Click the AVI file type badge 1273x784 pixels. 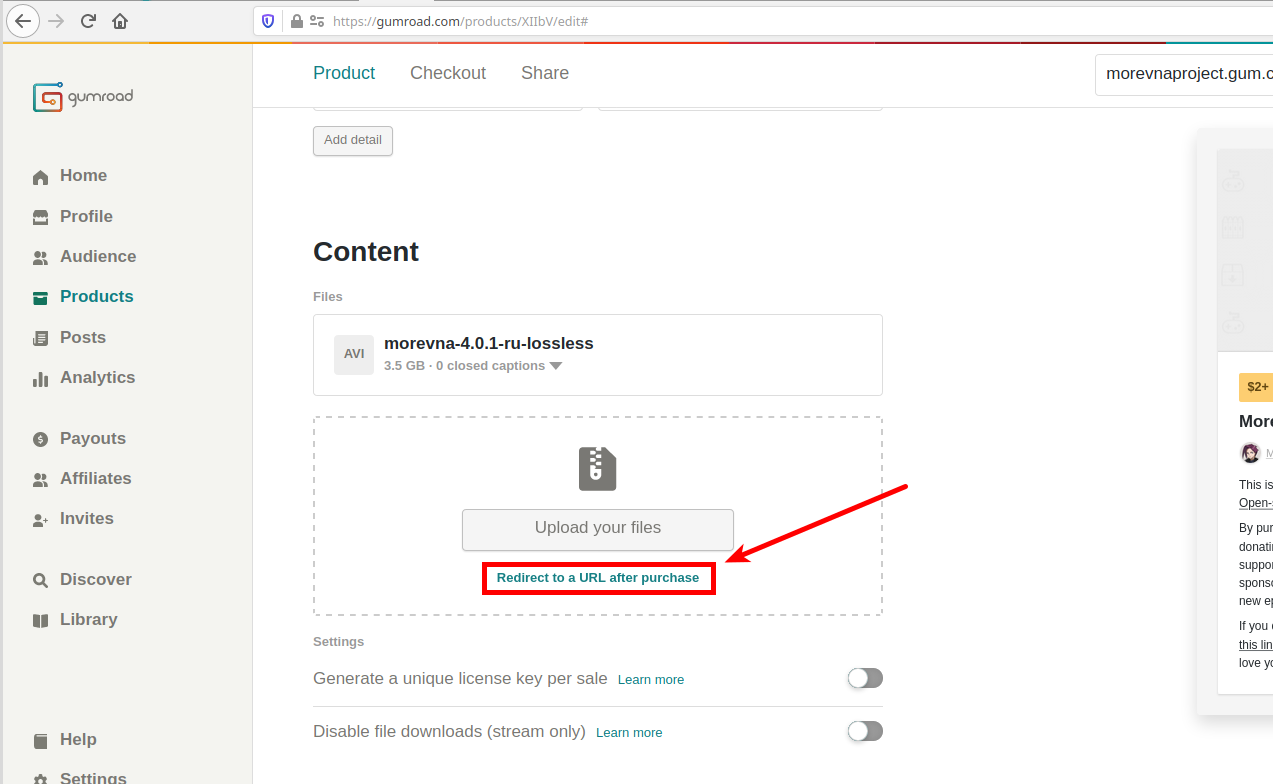(x=354, y=354)
